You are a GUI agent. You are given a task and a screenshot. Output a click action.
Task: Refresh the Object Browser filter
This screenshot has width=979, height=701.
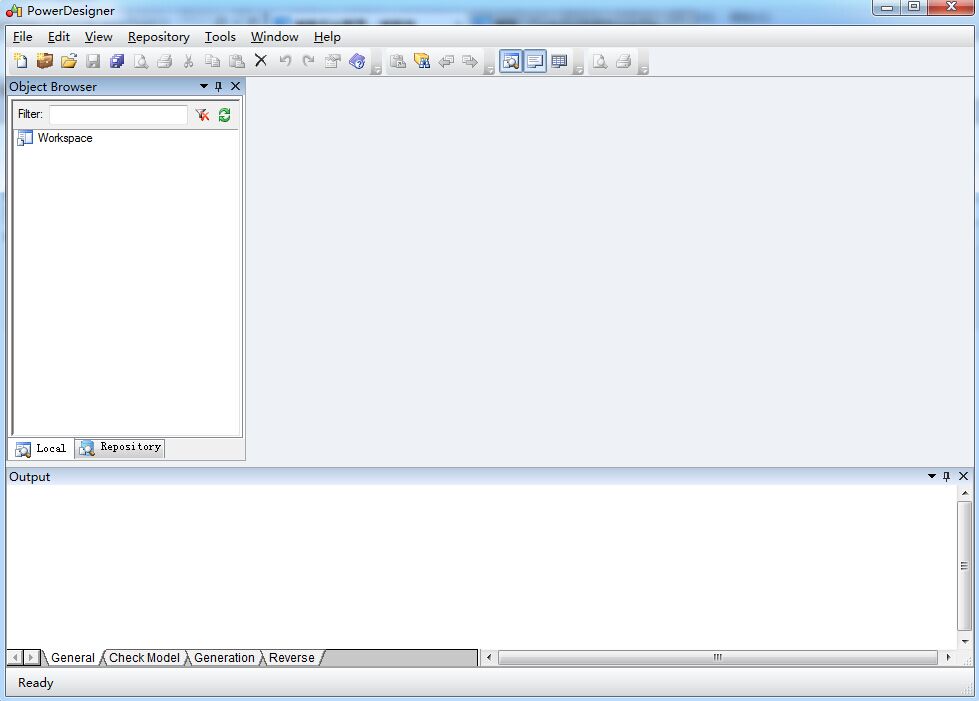click(x=225, y=115)
